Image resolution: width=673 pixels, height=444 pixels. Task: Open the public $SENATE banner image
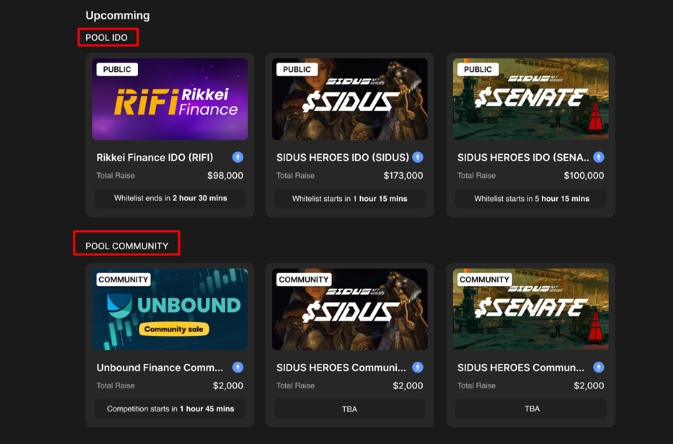click(x=531, y=99)
